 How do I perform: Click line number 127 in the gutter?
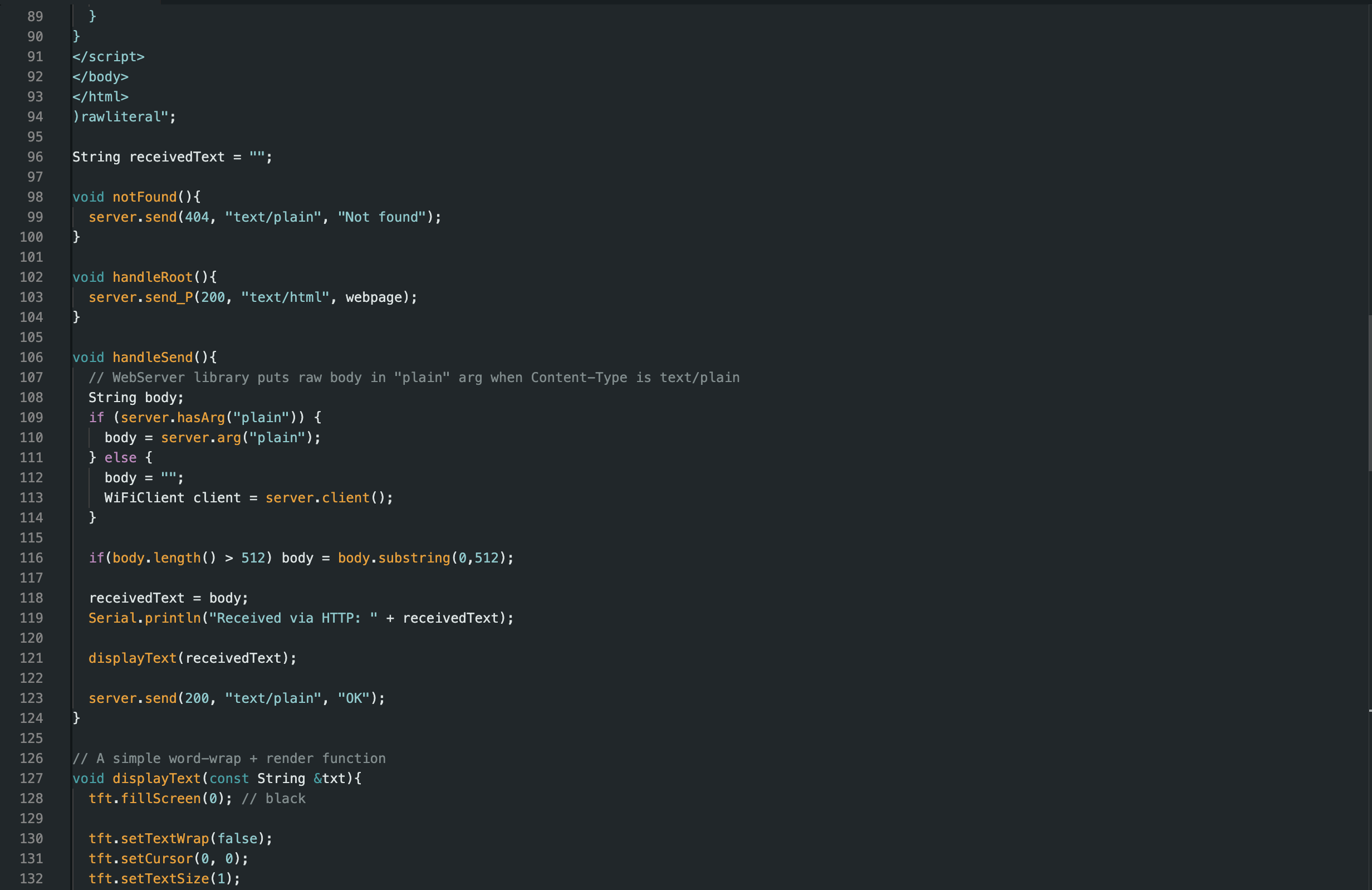[31, 778]
